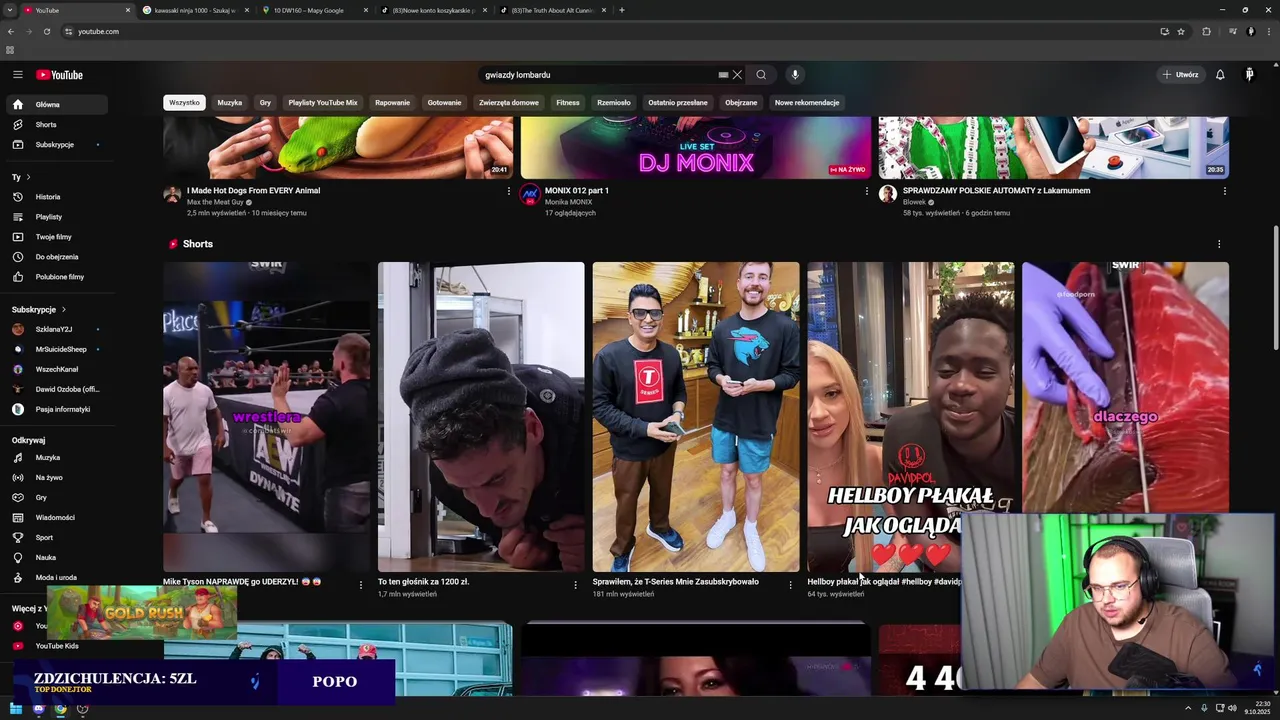Click the search magnifier button

click(x=761, y=75)
